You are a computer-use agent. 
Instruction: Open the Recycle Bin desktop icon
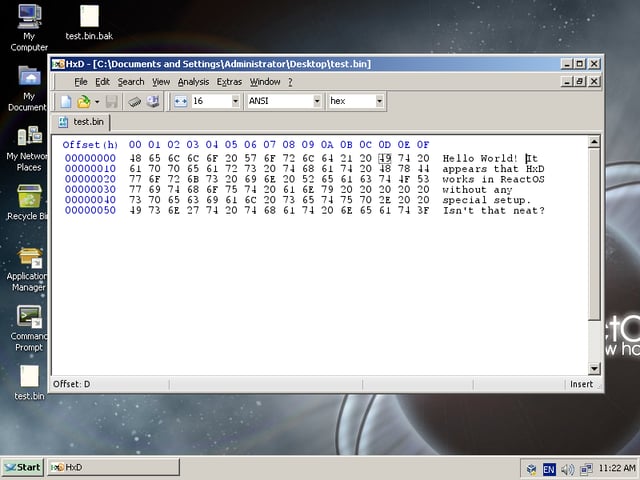pos(27,202)
